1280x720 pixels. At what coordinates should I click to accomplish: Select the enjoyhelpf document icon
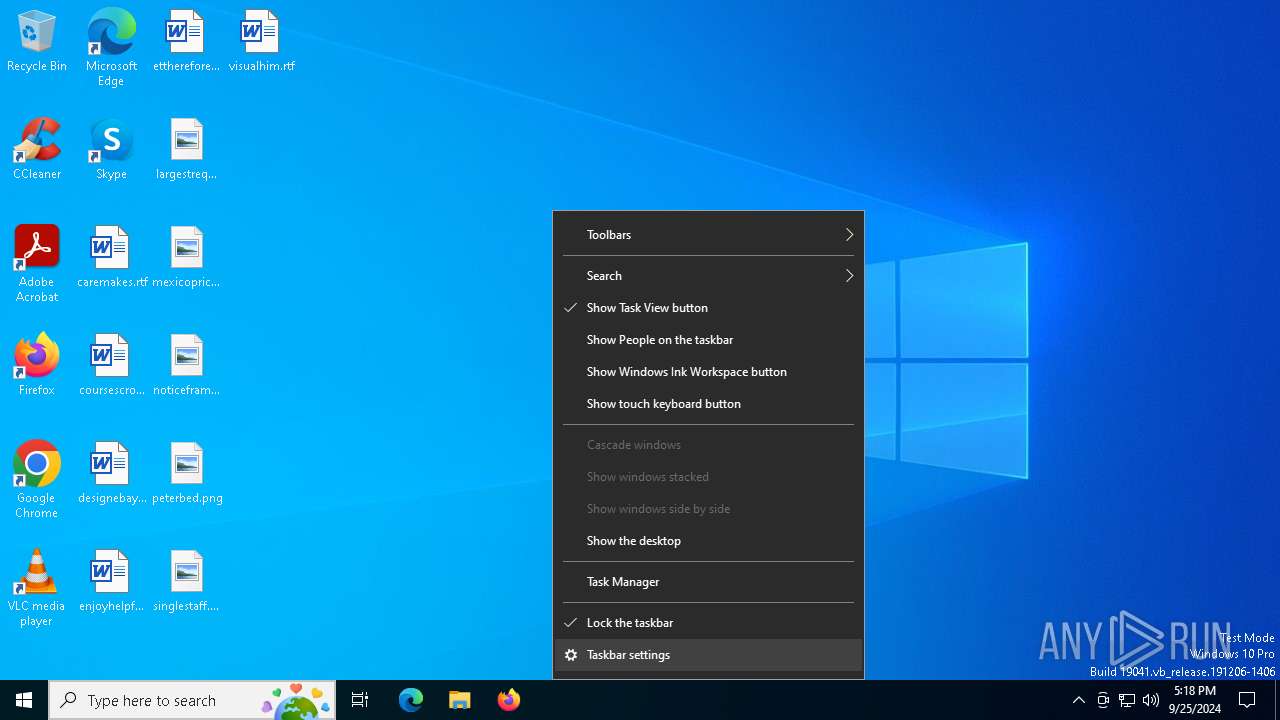[x=111, y=581]
